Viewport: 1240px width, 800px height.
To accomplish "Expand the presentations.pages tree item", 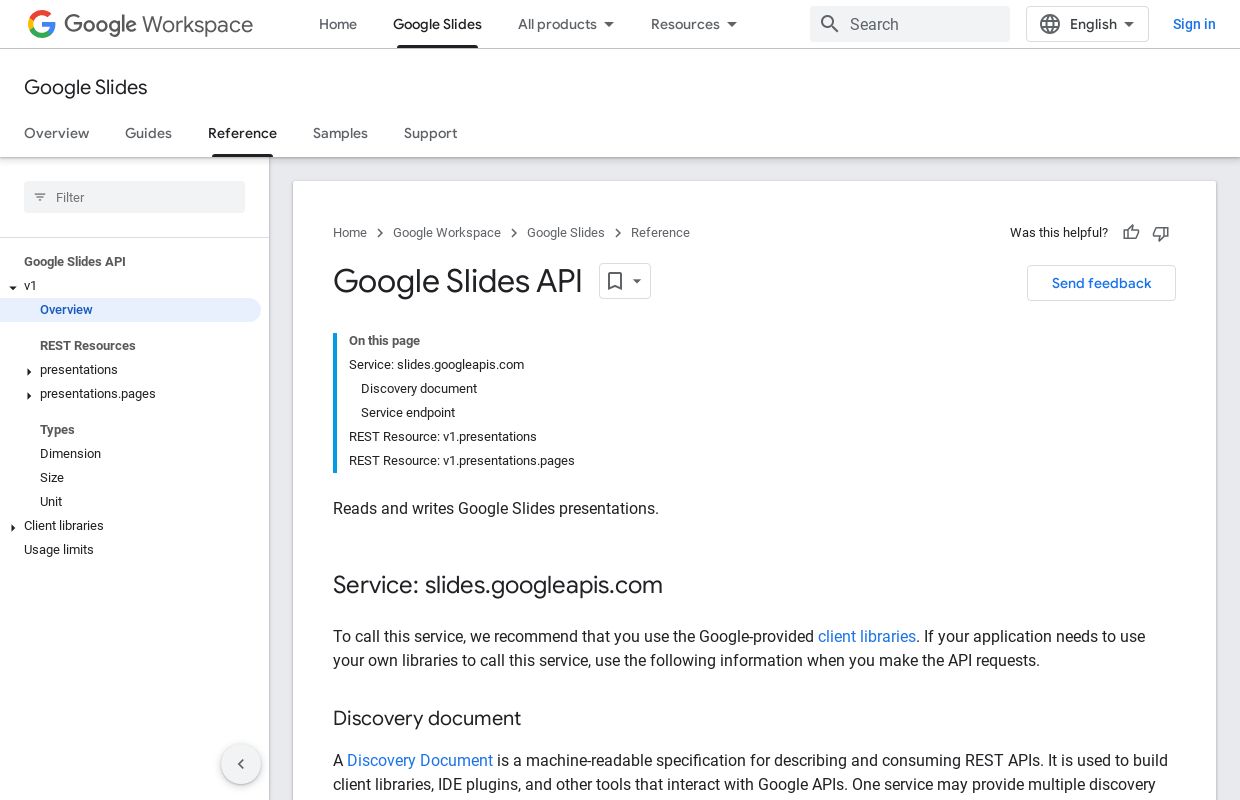I will (29, 395).
